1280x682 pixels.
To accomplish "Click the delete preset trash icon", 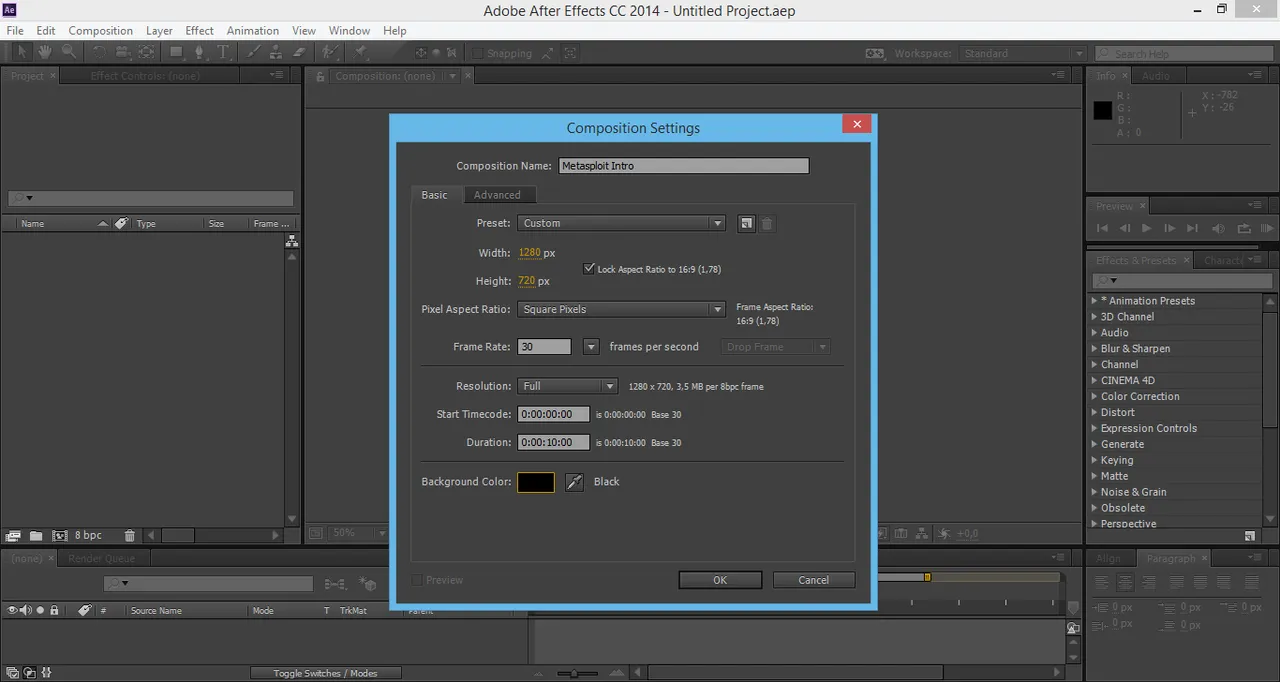I will pyautogui.click(x=767, y=223).
